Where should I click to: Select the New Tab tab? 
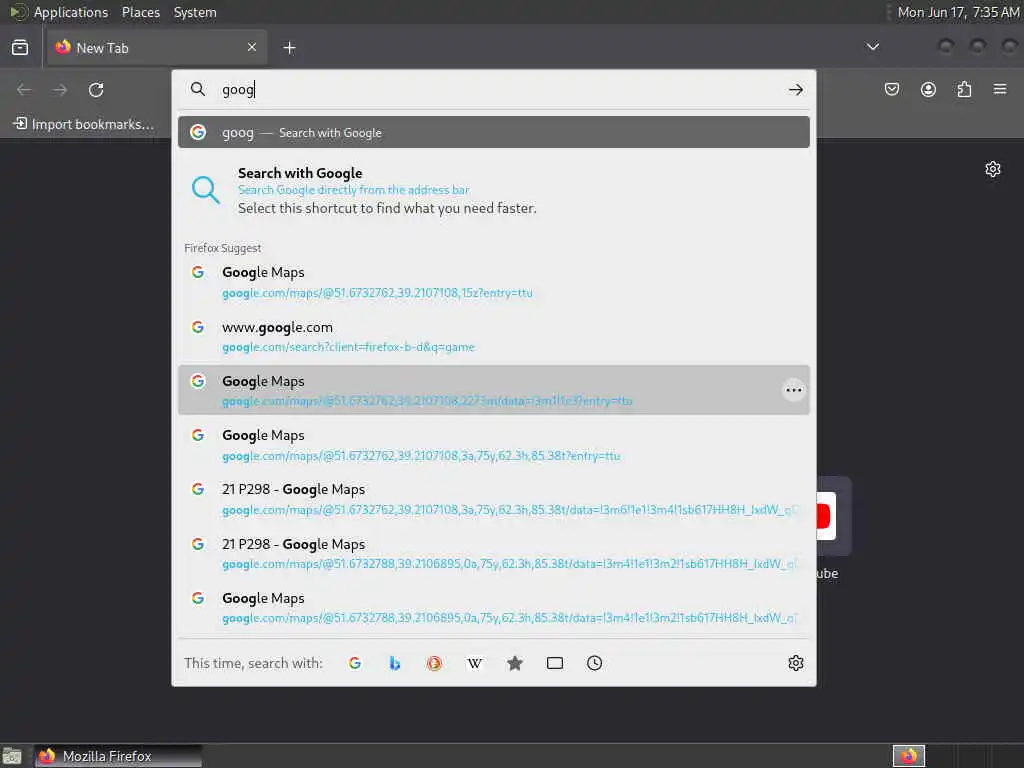click(157, 47)
